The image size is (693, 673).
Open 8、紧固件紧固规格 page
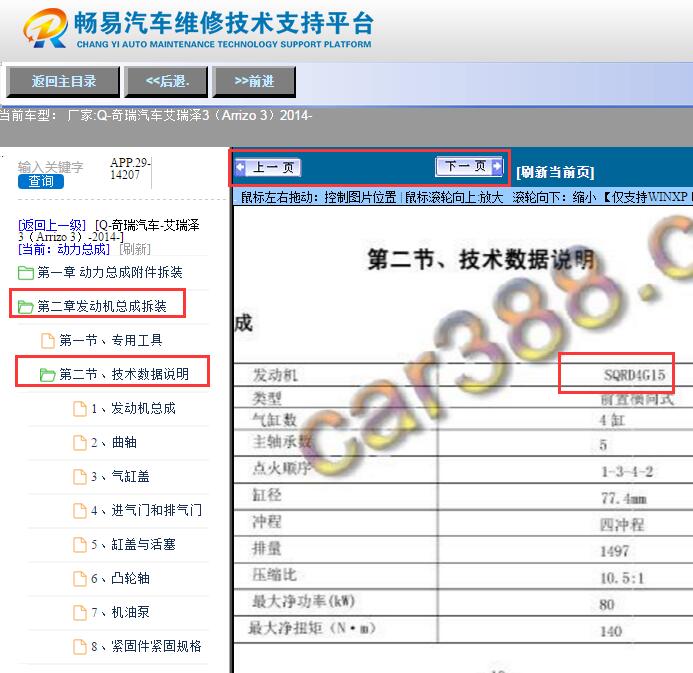pos(146,646)
